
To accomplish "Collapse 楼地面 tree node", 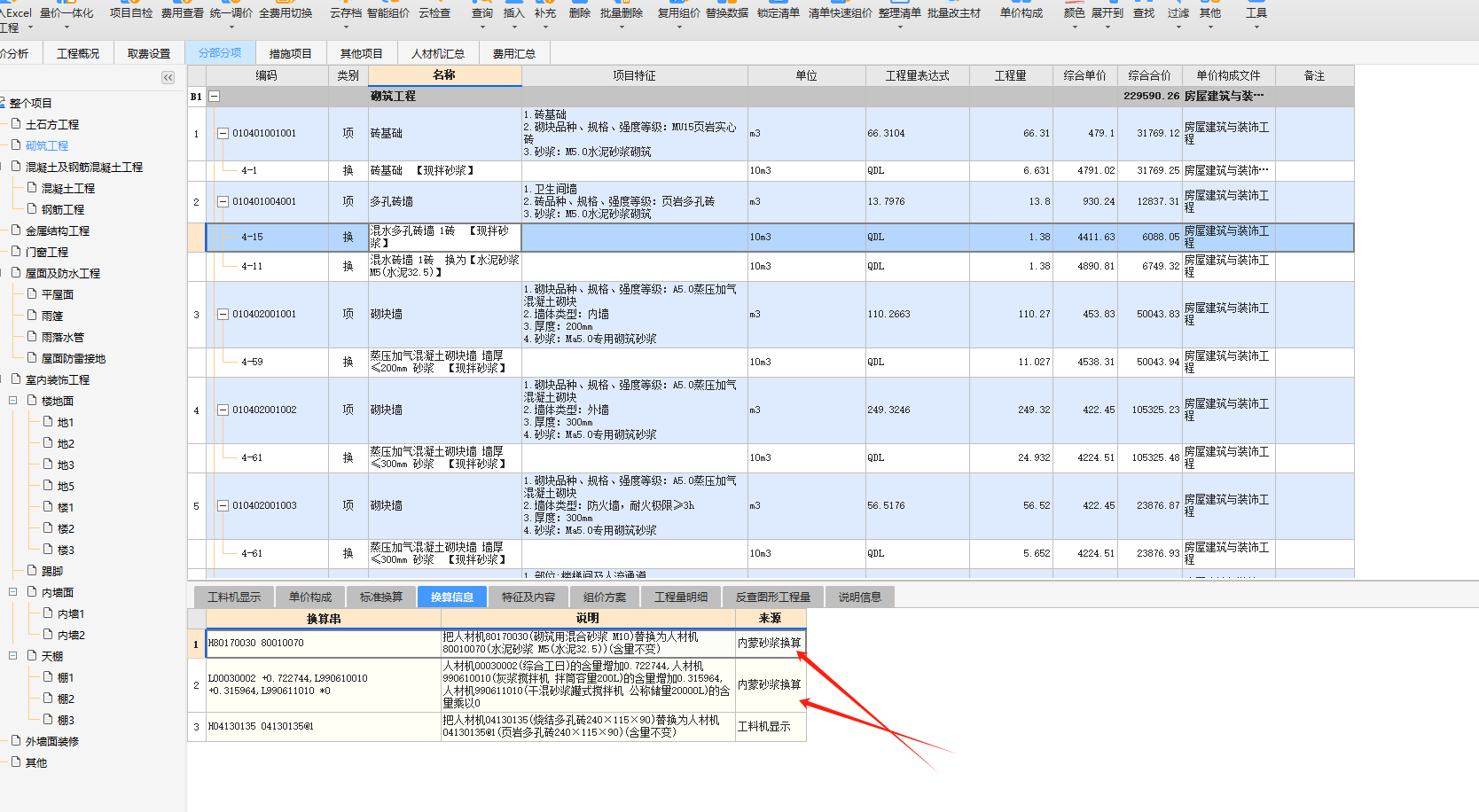I will click(x=13, y=401).
